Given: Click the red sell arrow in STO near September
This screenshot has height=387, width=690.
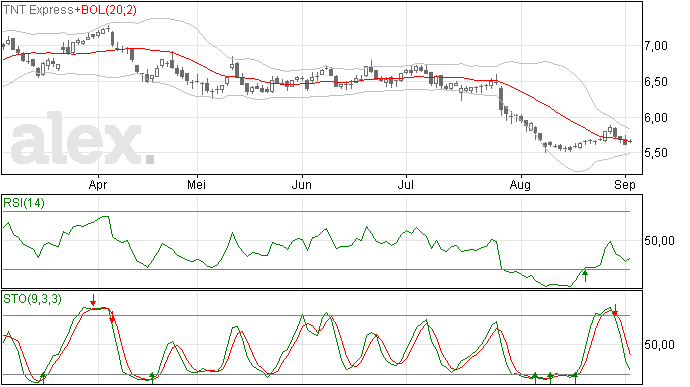Looking at the screenshot, I should coord(615,310).
